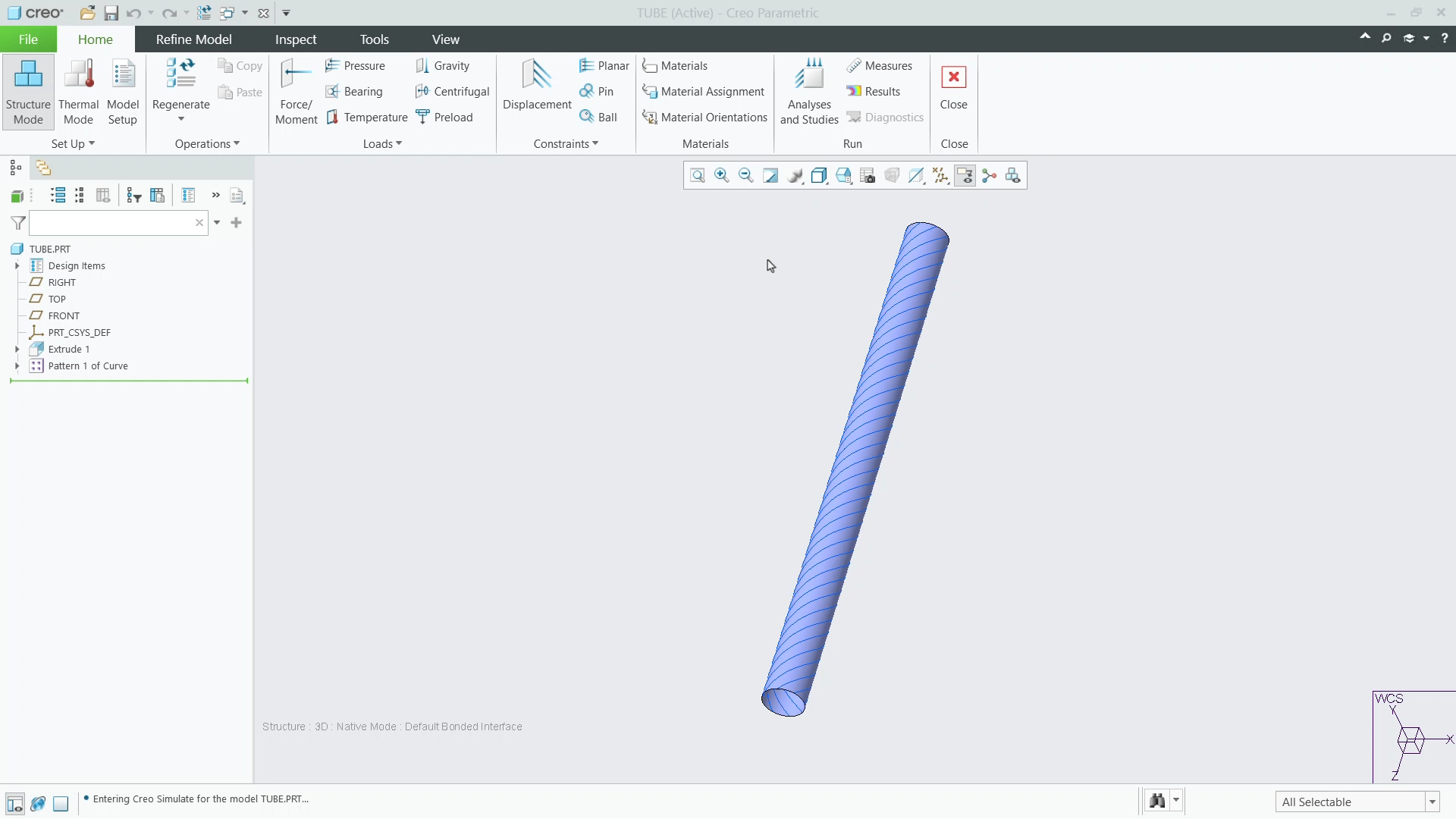
Task: Add a Ball constraint
Action: (x=598, y=118)
